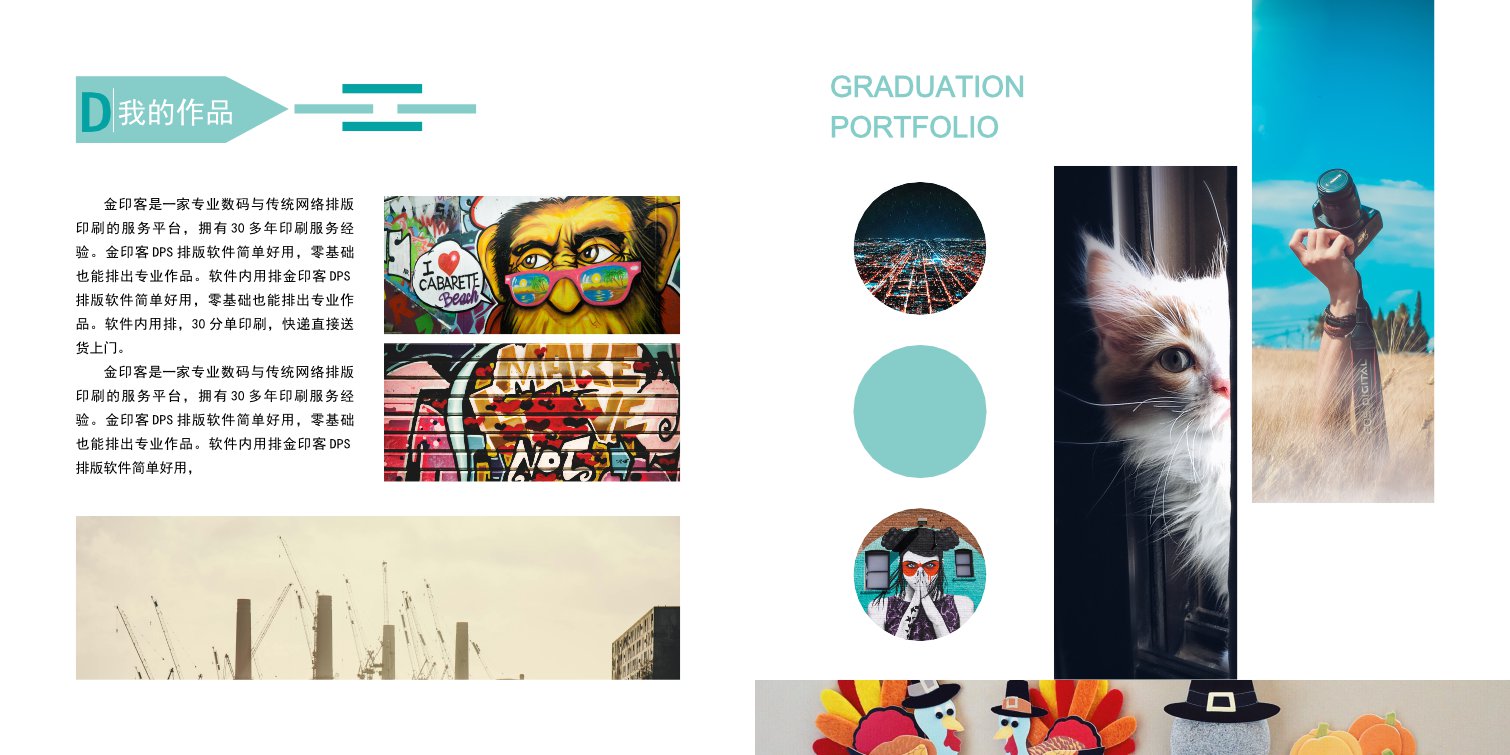Click the PORTFOLIO title text

pos(914,128)
